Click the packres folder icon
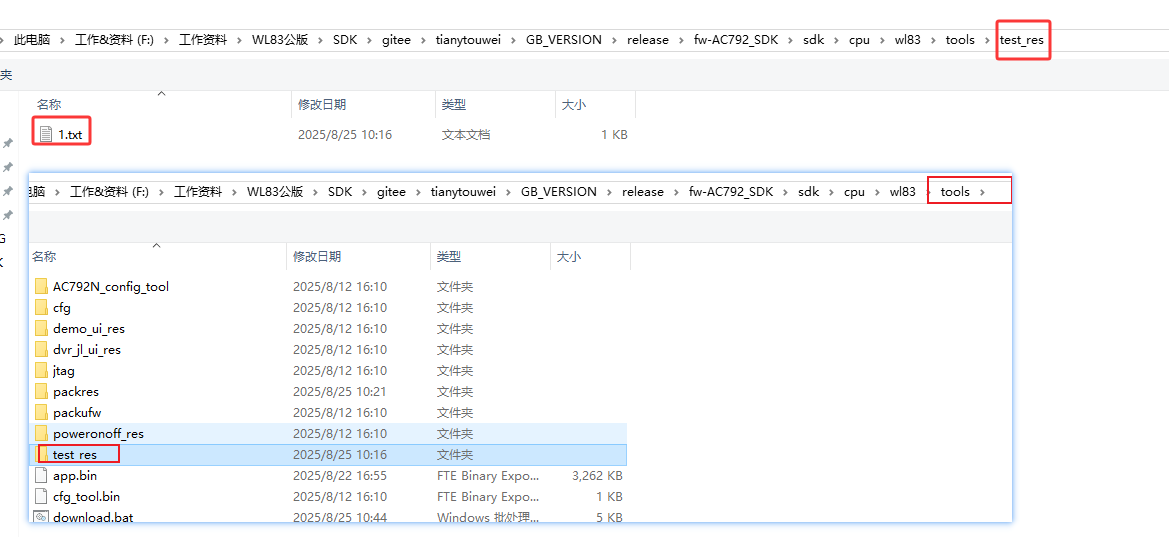 (41, 391)
